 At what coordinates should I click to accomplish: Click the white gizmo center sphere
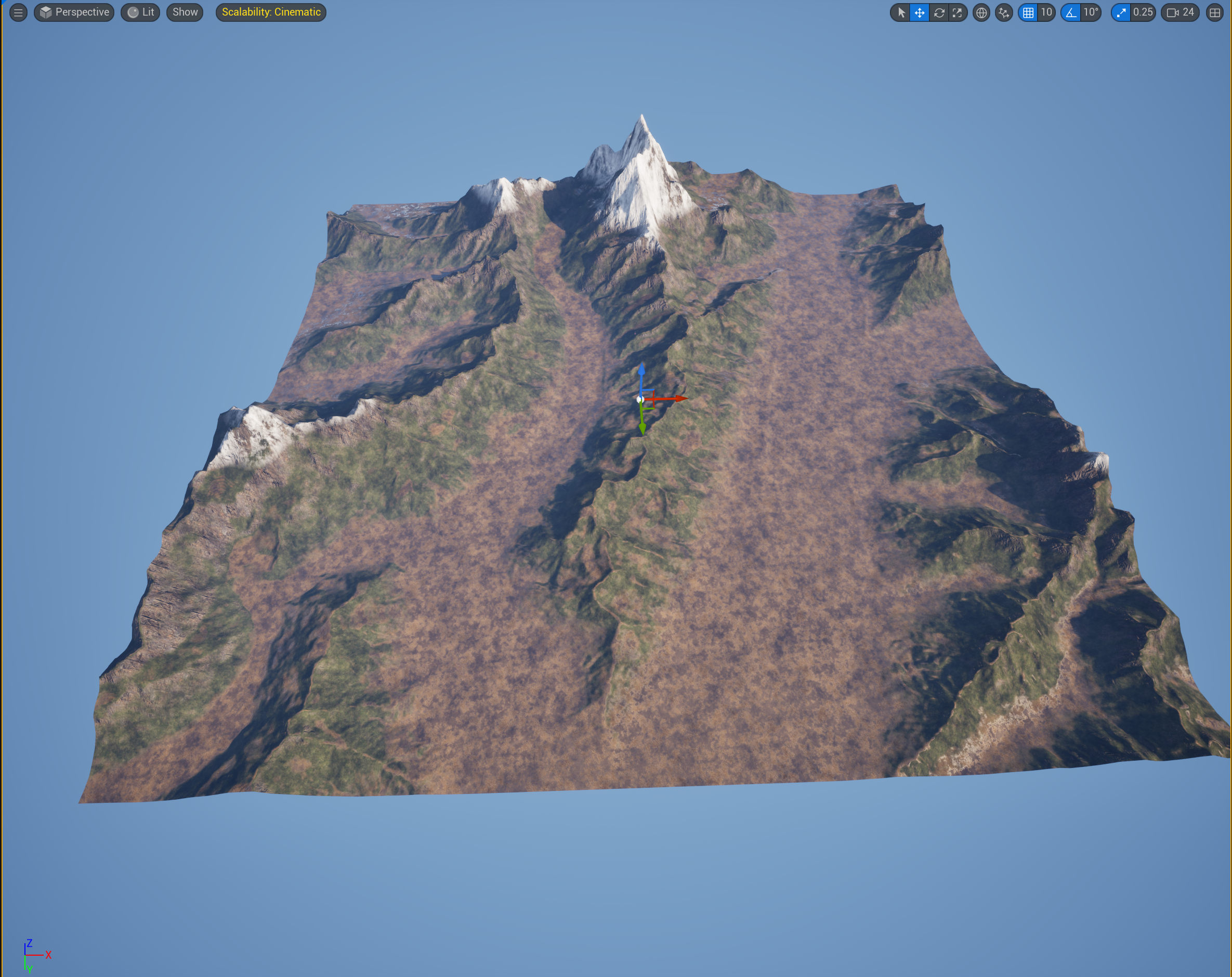pos(640,399)
